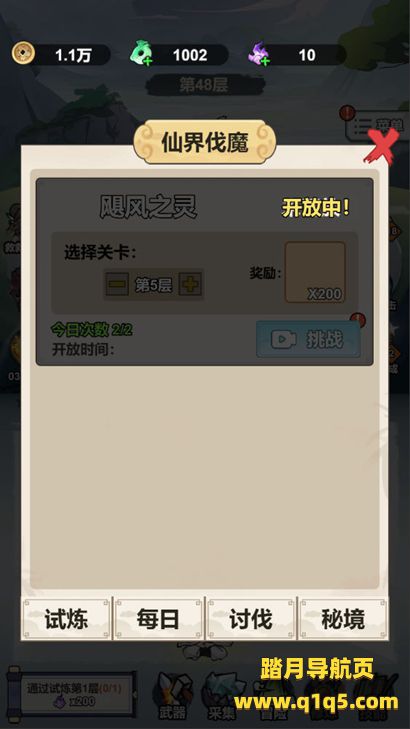410x729 pixels.
Task: Tap the 1002 jade amount display
Action: 190,55
